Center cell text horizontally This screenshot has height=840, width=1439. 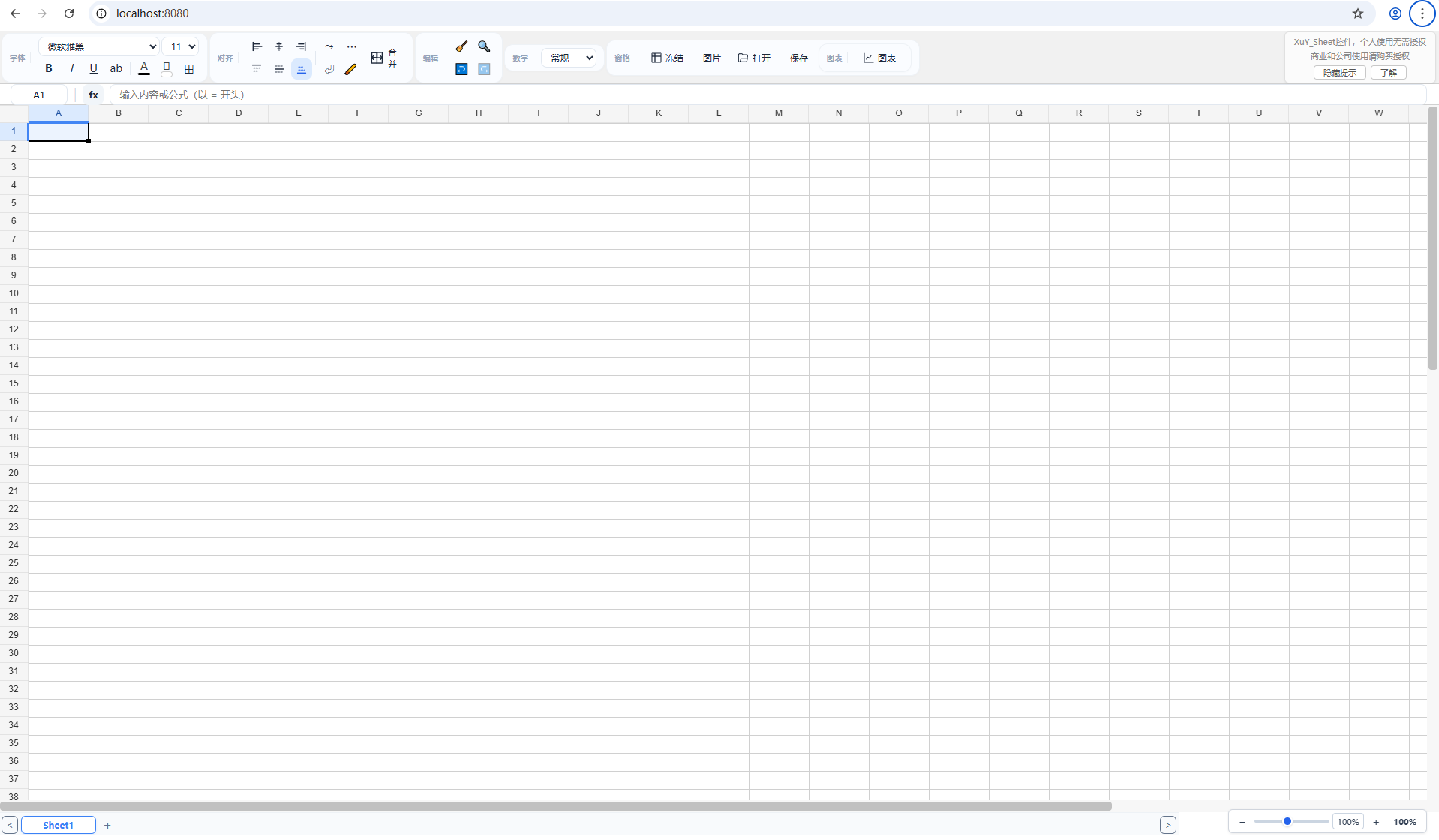279,46
